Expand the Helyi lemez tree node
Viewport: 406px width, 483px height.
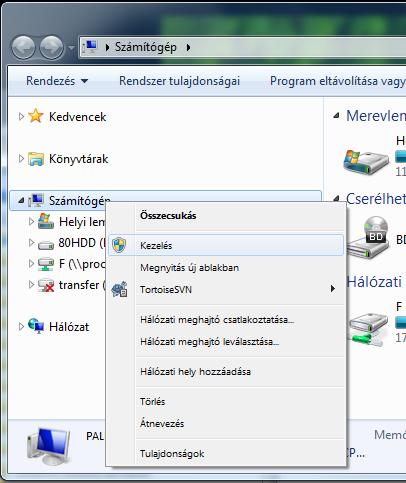coord(31,222)
